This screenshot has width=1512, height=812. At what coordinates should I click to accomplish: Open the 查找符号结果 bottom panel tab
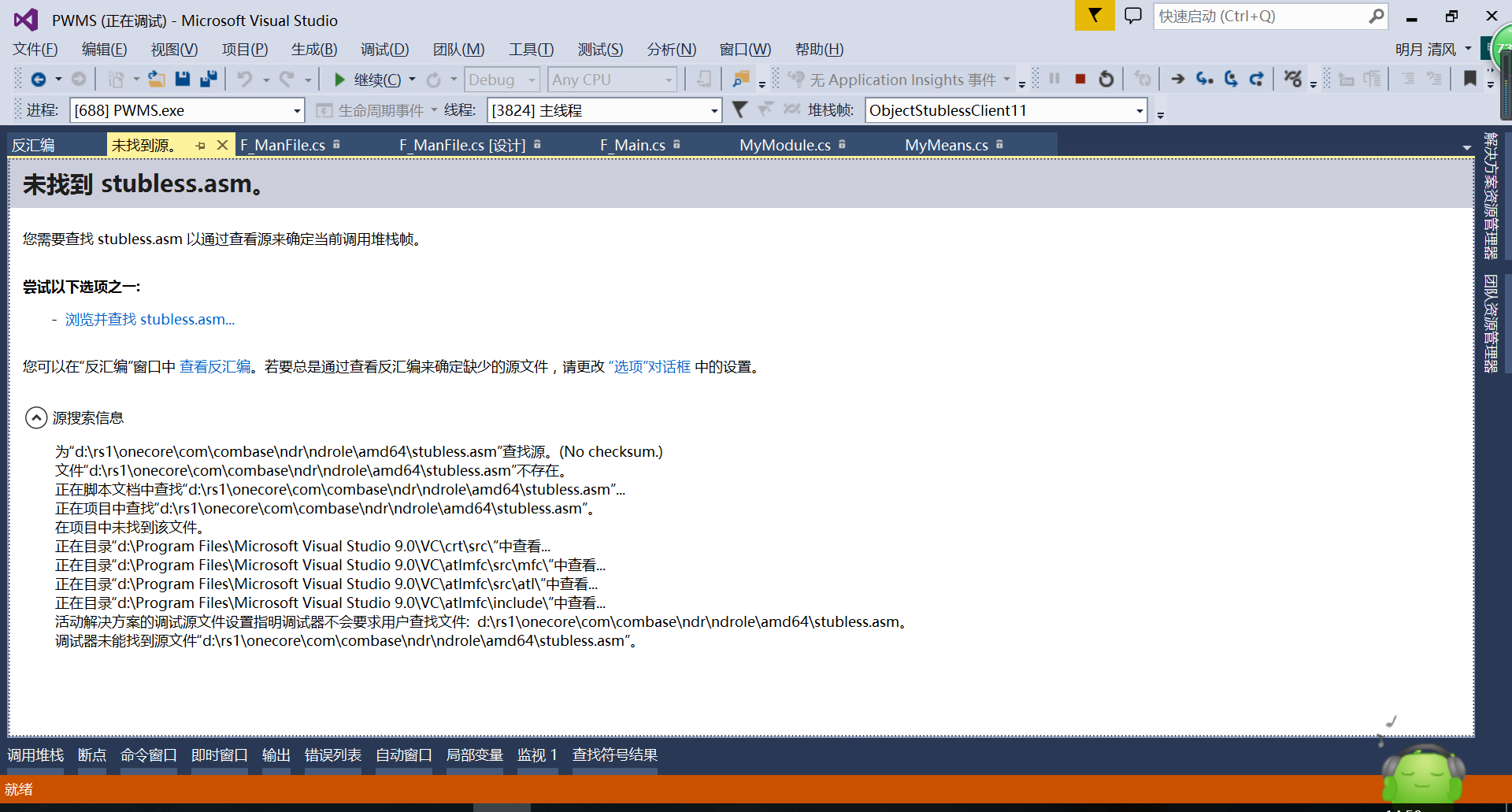point(615,755)
